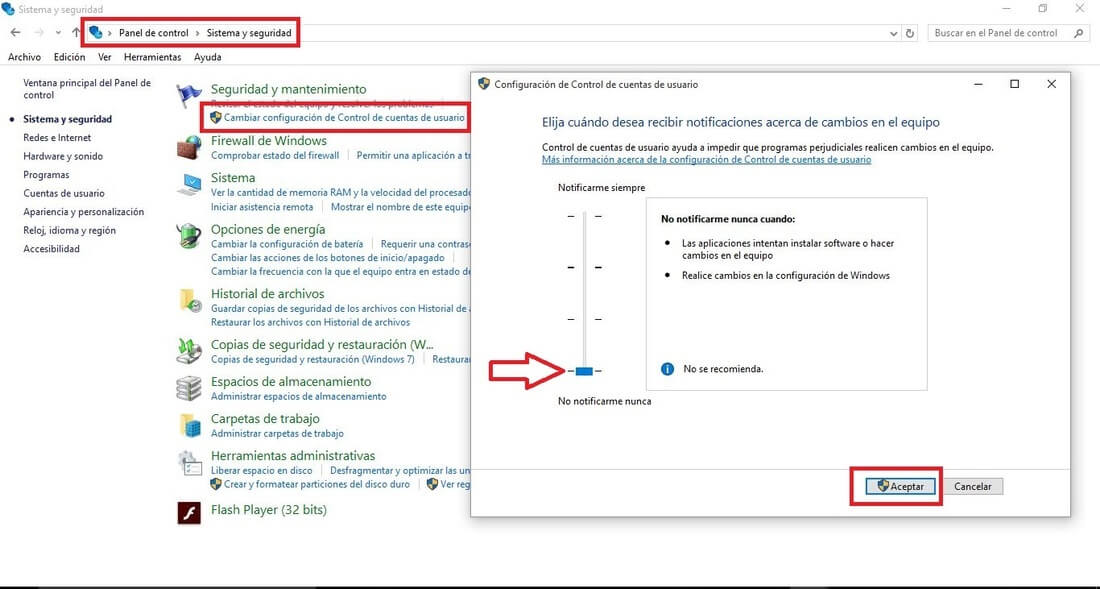The width and height of the screenshot is (1100, 589).
Task: Click the Cancelar button in UAC dialog
Action: (x=972, y=487)
